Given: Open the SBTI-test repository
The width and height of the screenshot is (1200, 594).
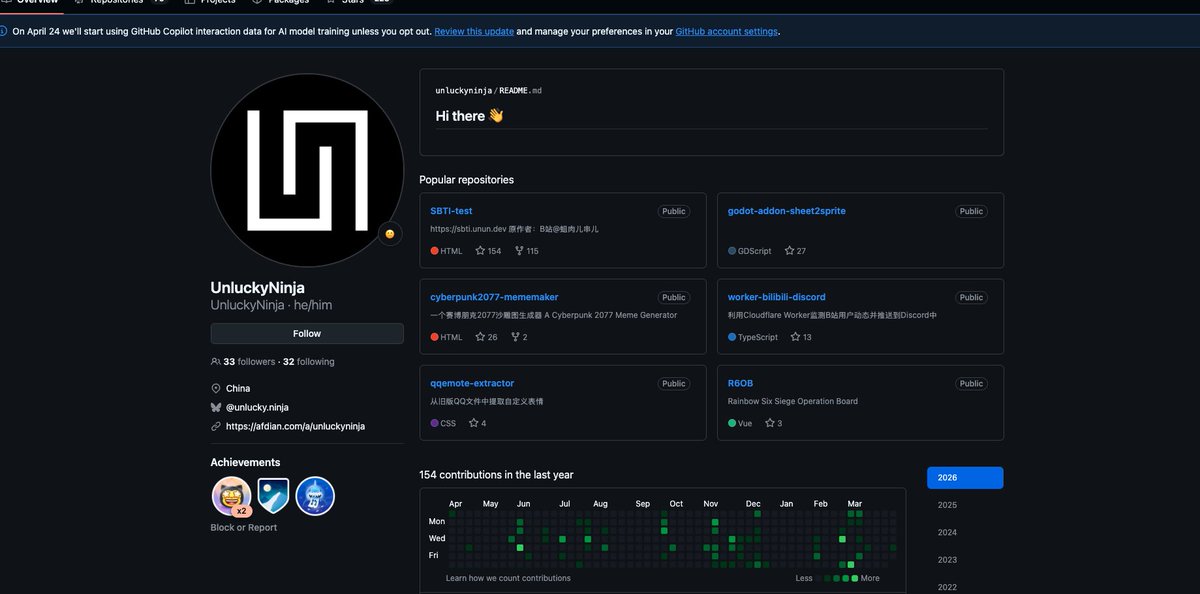Looking at the screenshot, I should [451, 211].
